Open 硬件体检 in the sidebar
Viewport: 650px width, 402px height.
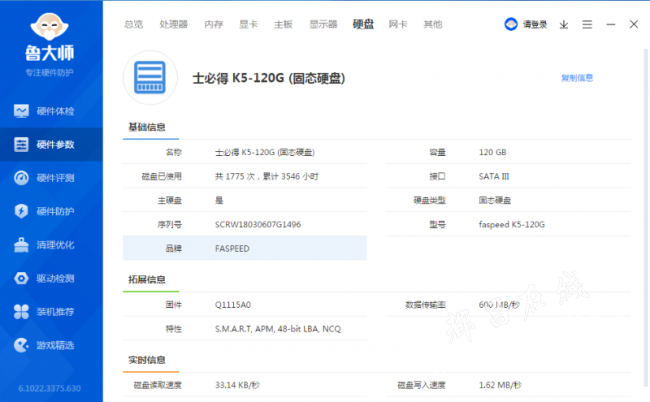(51, 111)
